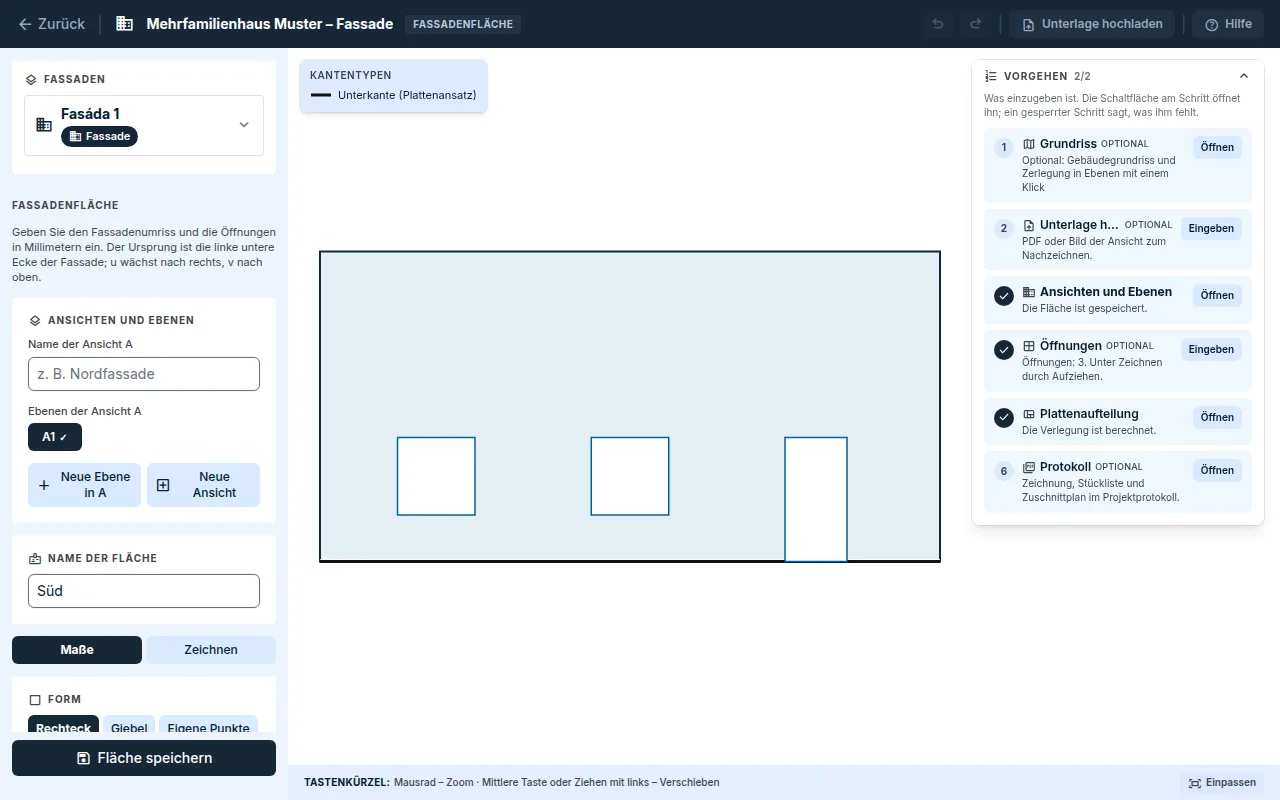This screenshot has width=1280, height=800.
Task: Click checkmark icon for Ansichten und Ebenen
Action: 1004,296
